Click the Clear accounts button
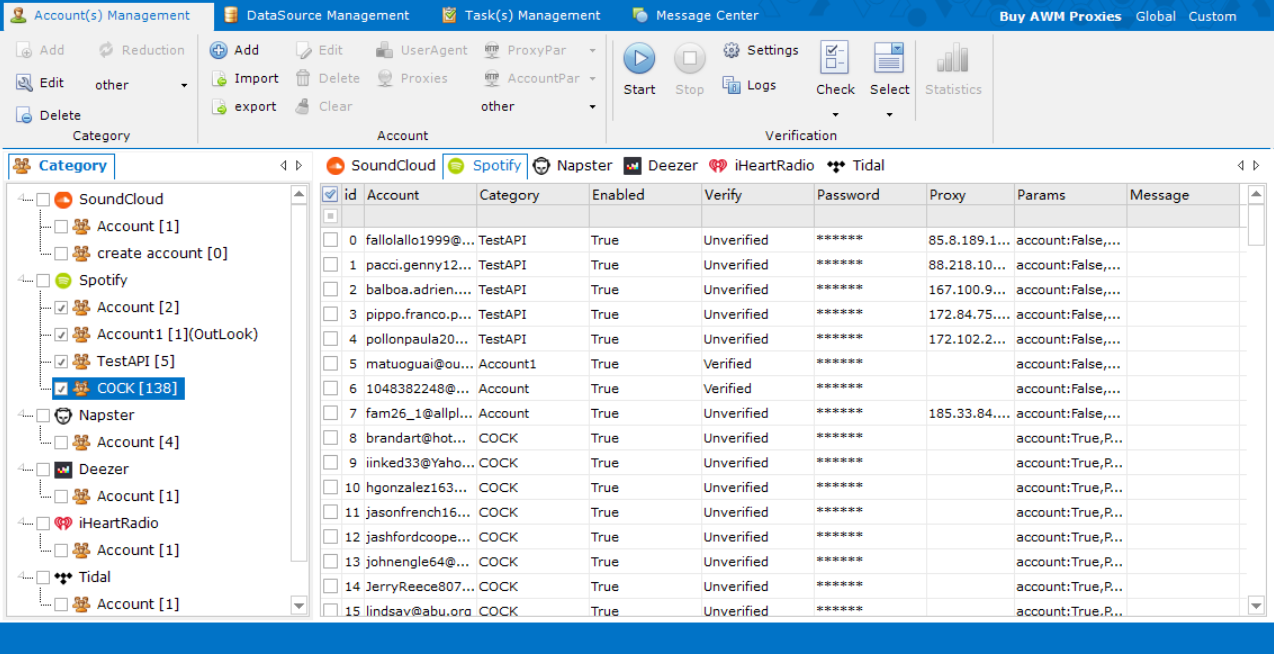 tap(324, 106)
